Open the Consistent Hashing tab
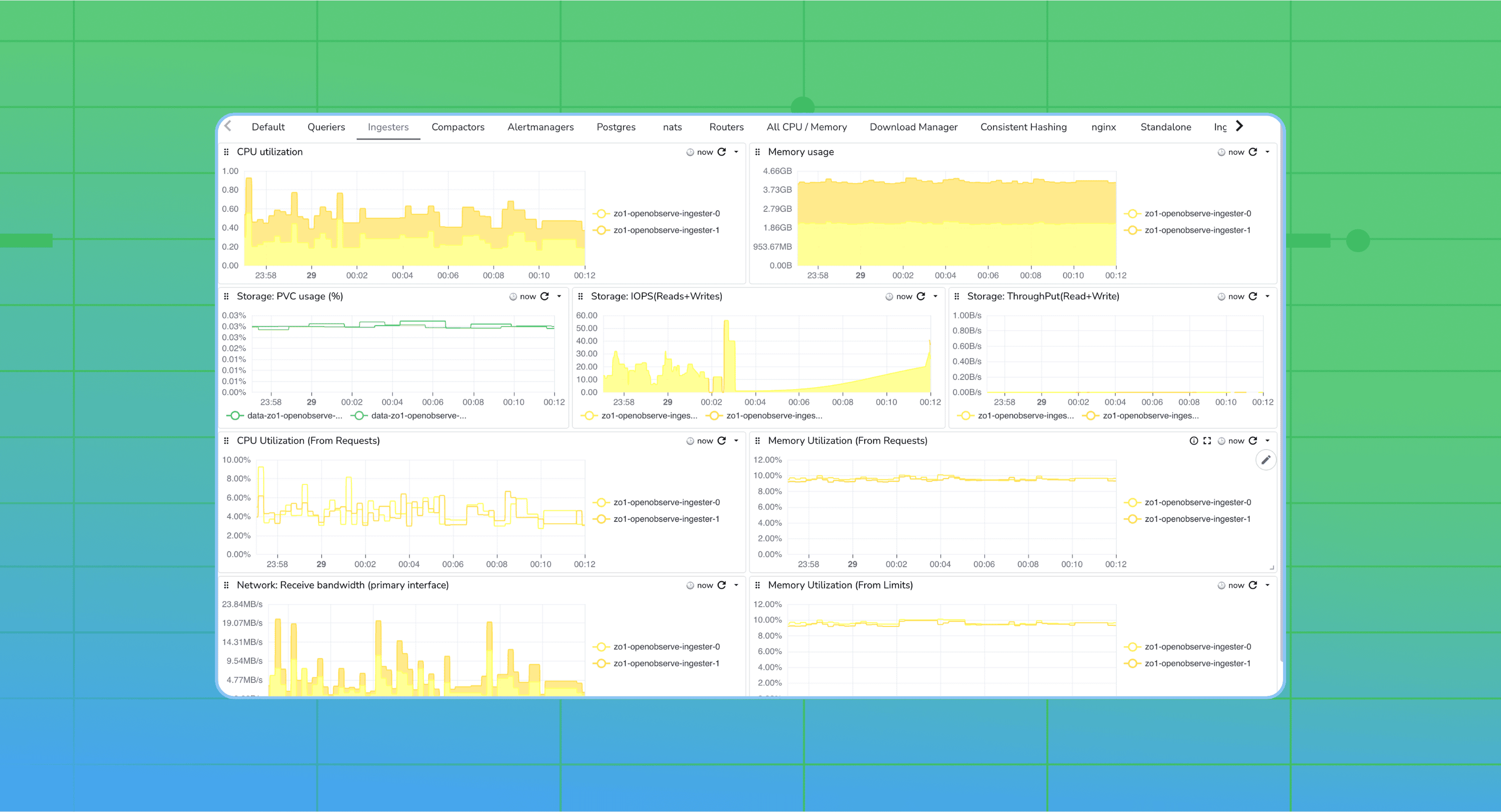 [x=1023, y=127]
